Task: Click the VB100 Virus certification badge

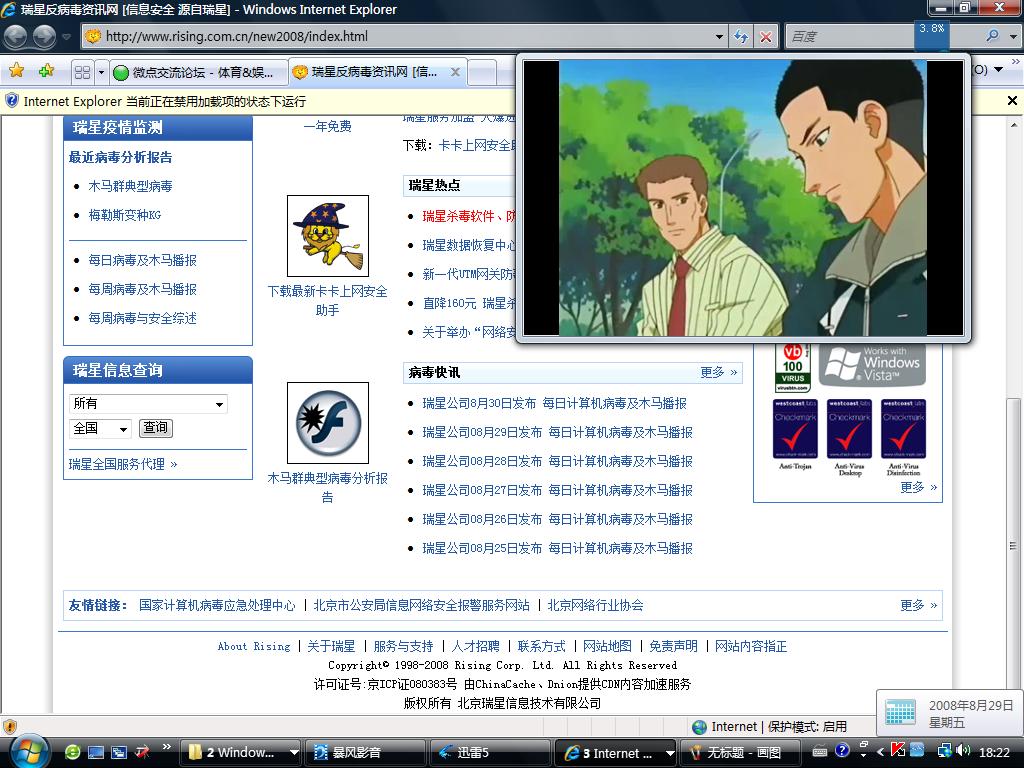Action: click(792, 368)
